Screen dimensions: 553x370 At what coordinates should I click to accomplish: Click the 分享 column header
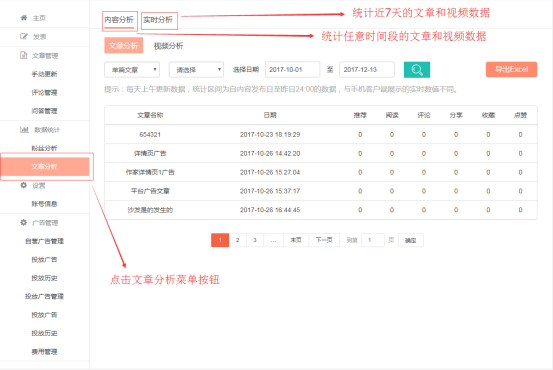pos(456,115)
